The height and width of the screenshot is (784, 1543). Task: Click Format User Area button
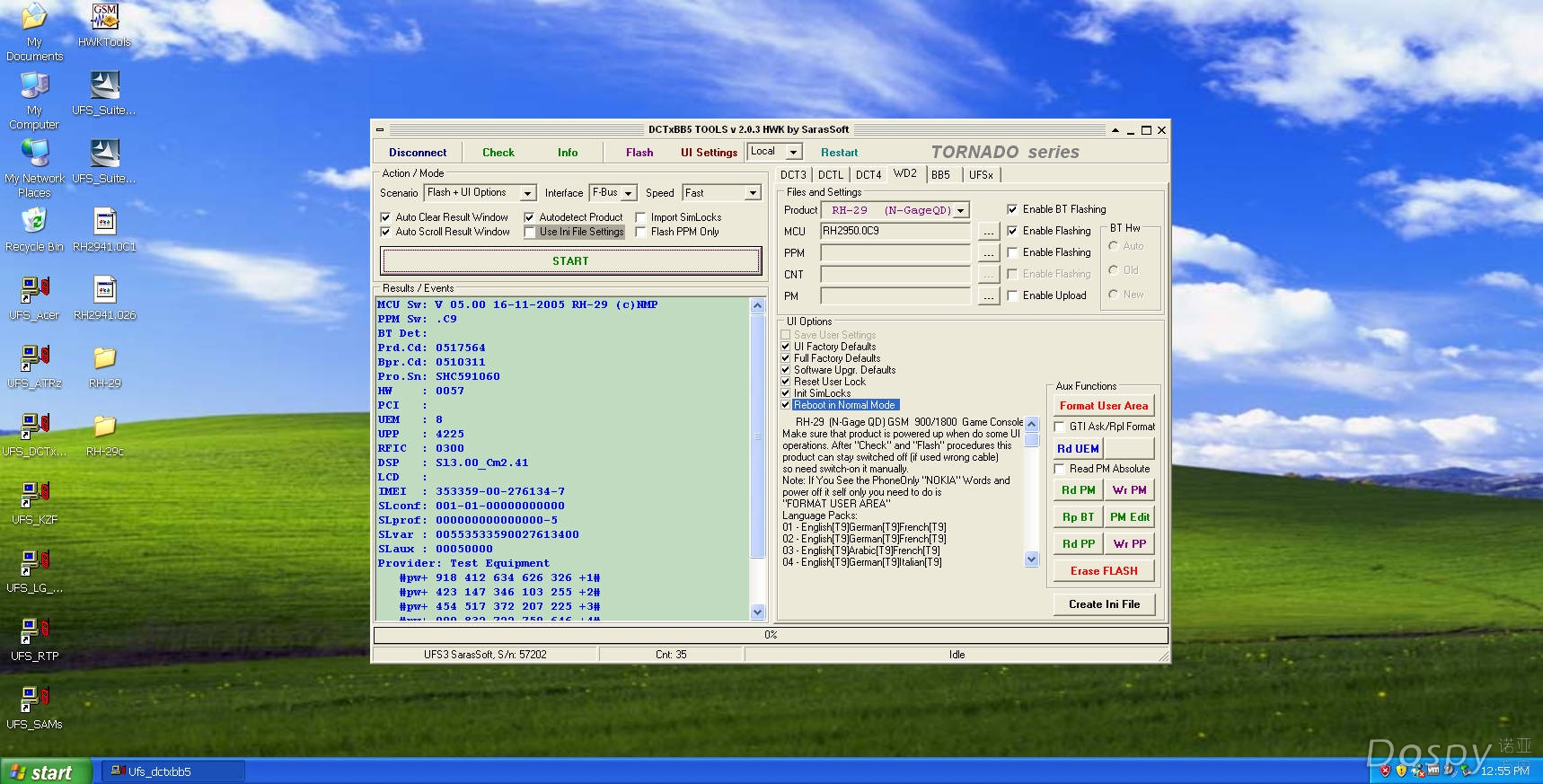1104,406
